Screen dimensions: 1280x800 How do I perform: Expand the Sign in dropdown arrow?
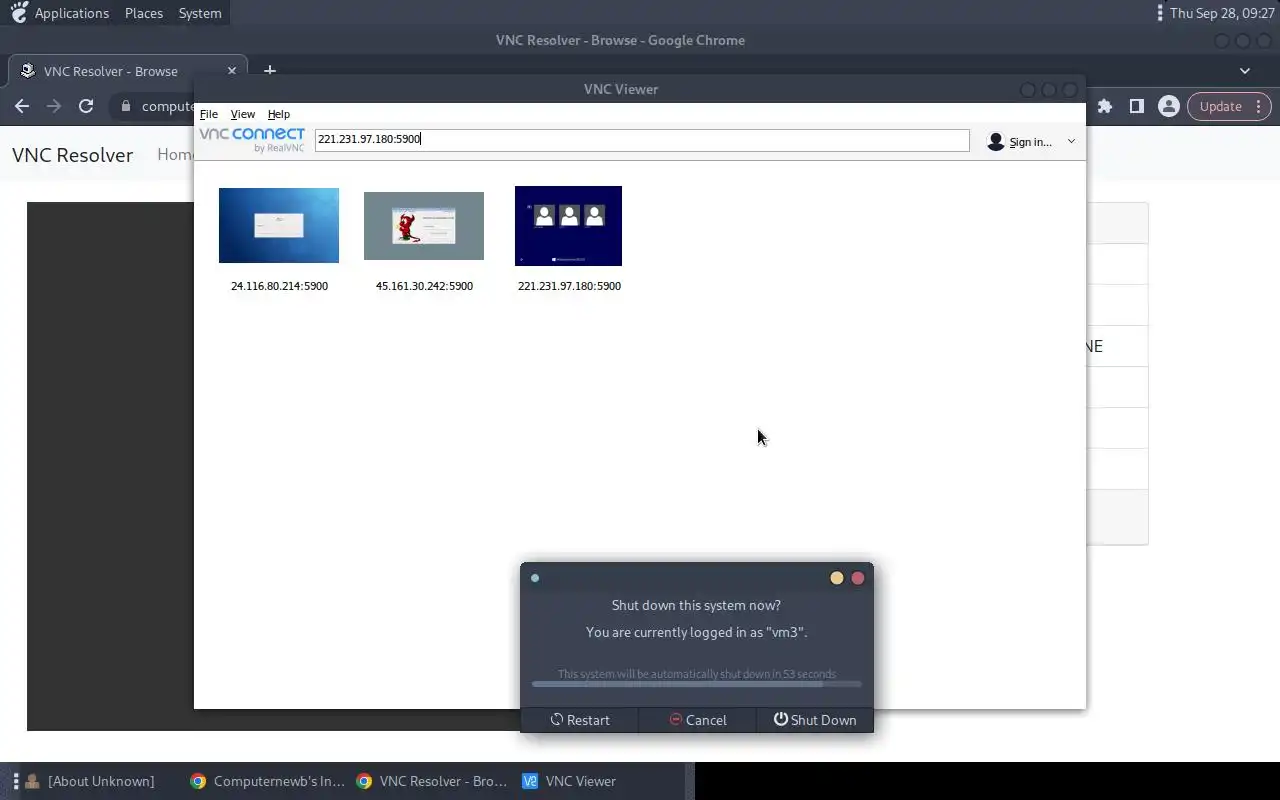pyautogui.click(x=1071, y=141)
